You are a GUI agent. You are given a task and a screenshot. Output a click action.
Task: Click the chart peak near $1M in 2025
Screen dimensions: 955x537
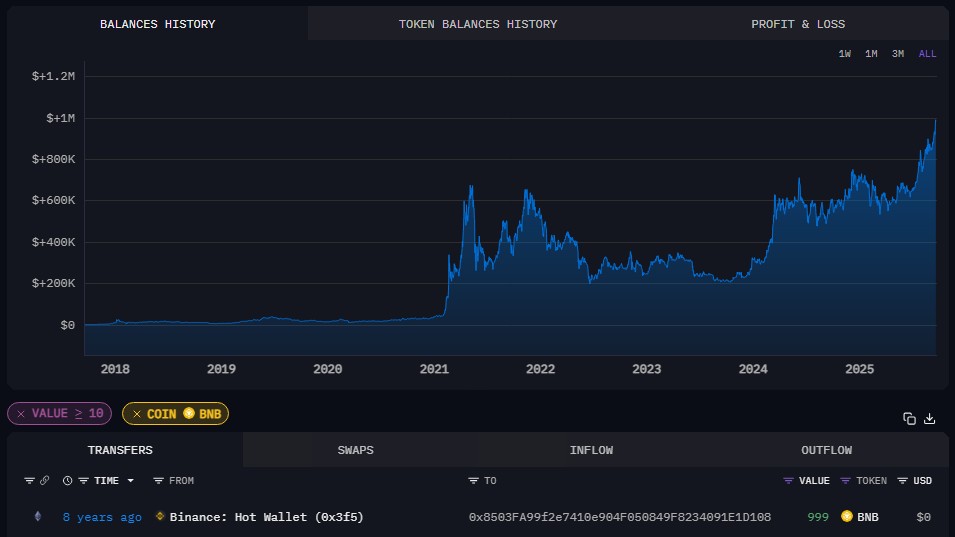point(935,121)
